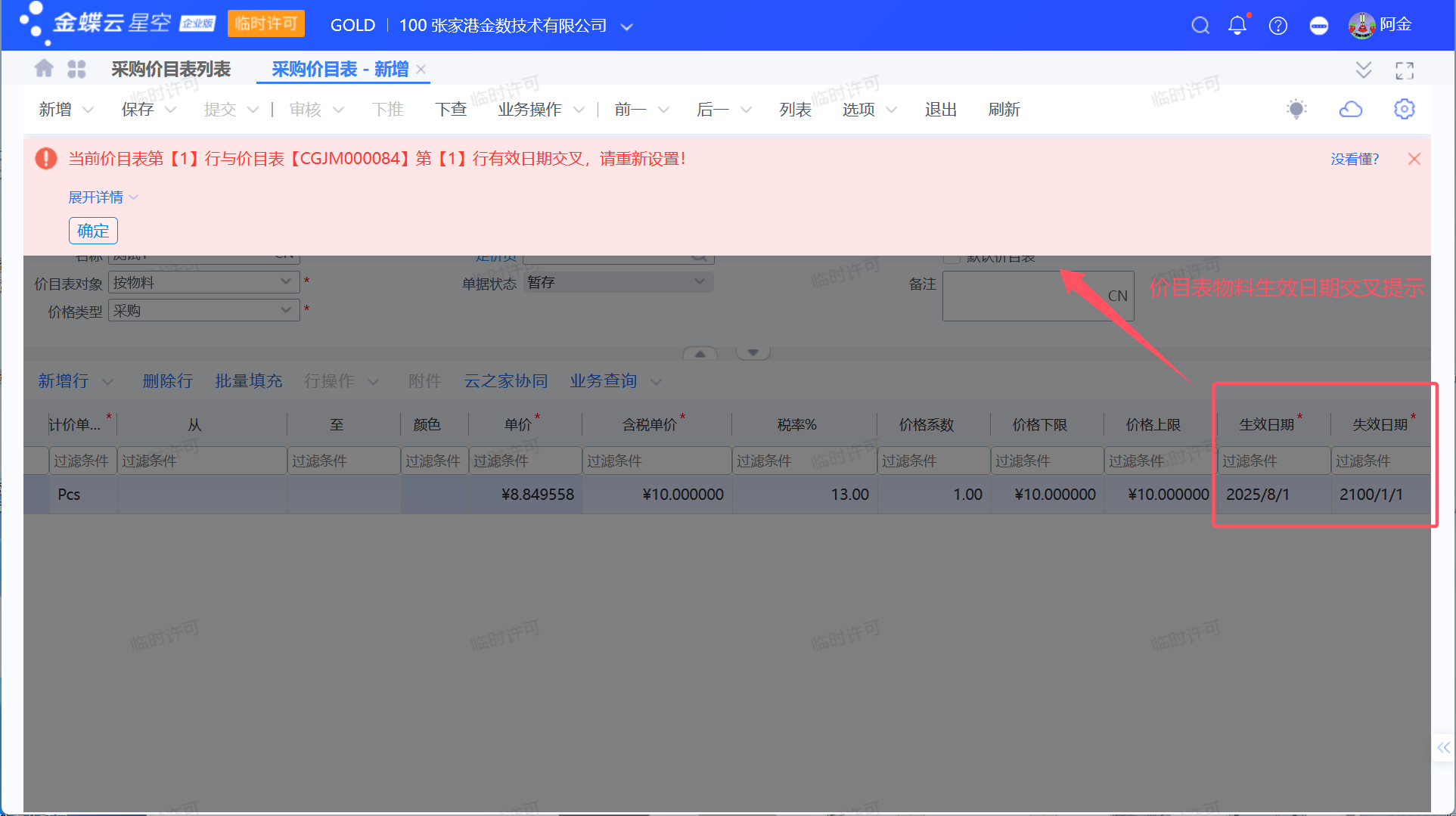Toggle fullscreen expand icon
The height and width of the screenshot is (816, 1456).
1405,70
